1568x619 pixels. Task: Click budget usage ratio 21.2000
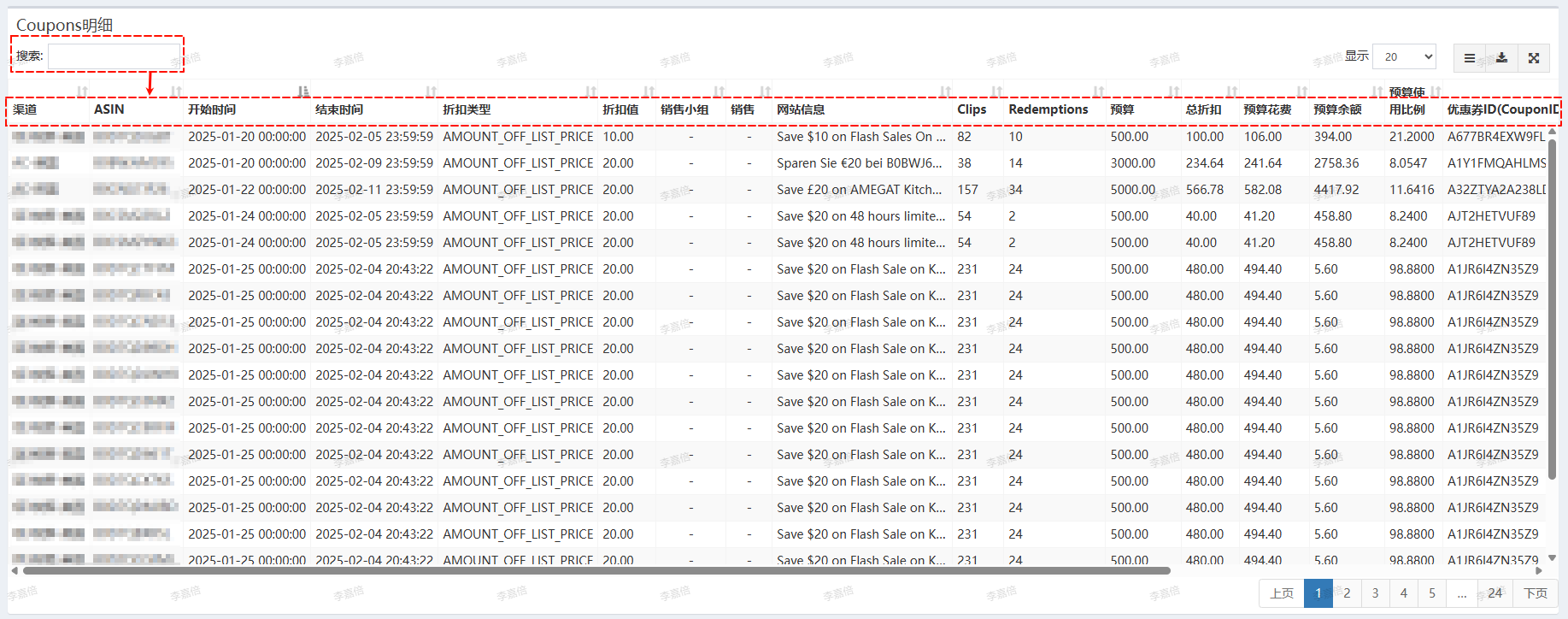coord(1412,137)
